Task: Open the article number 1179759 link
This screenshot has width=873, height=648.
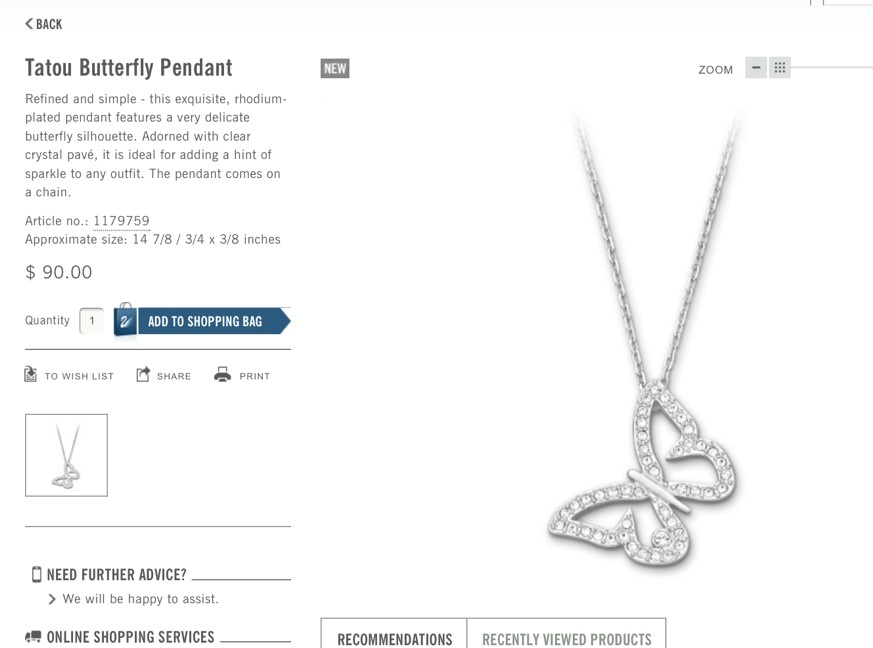Action: [121, 221]
